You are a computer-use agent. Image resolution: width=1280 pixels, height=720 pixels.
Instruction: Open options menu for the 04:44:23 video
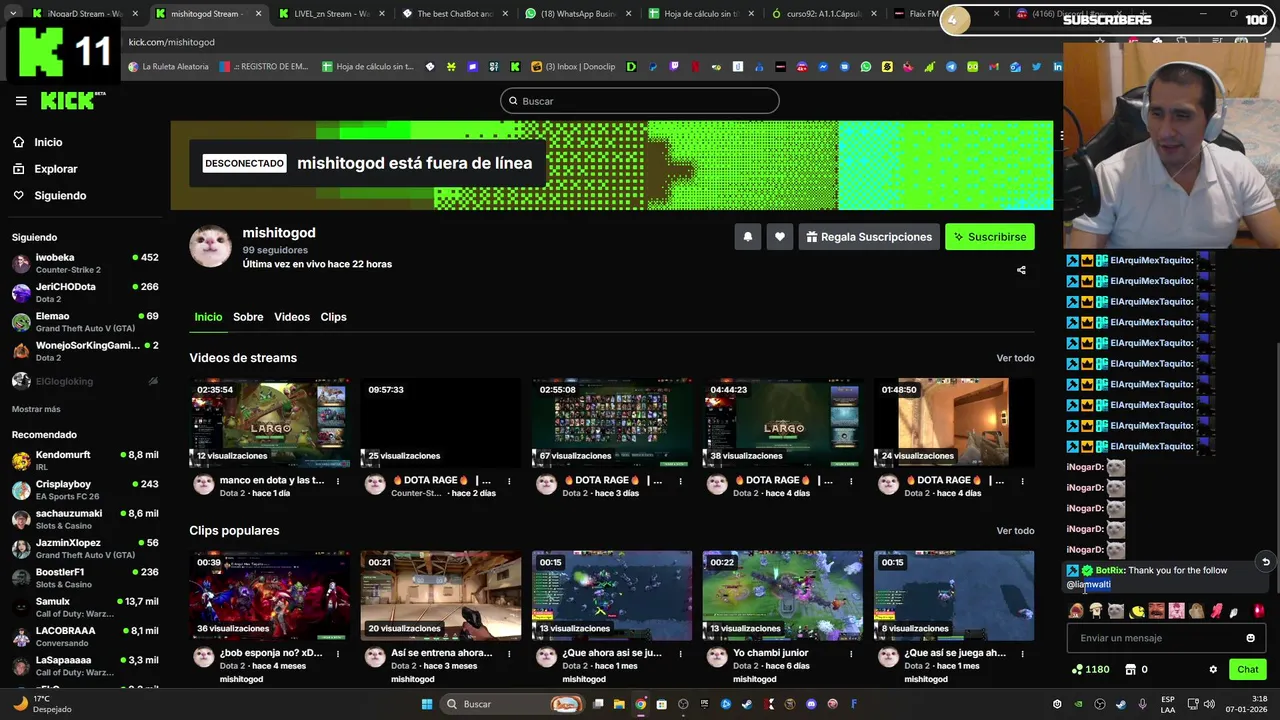click(x=851, y=481)
